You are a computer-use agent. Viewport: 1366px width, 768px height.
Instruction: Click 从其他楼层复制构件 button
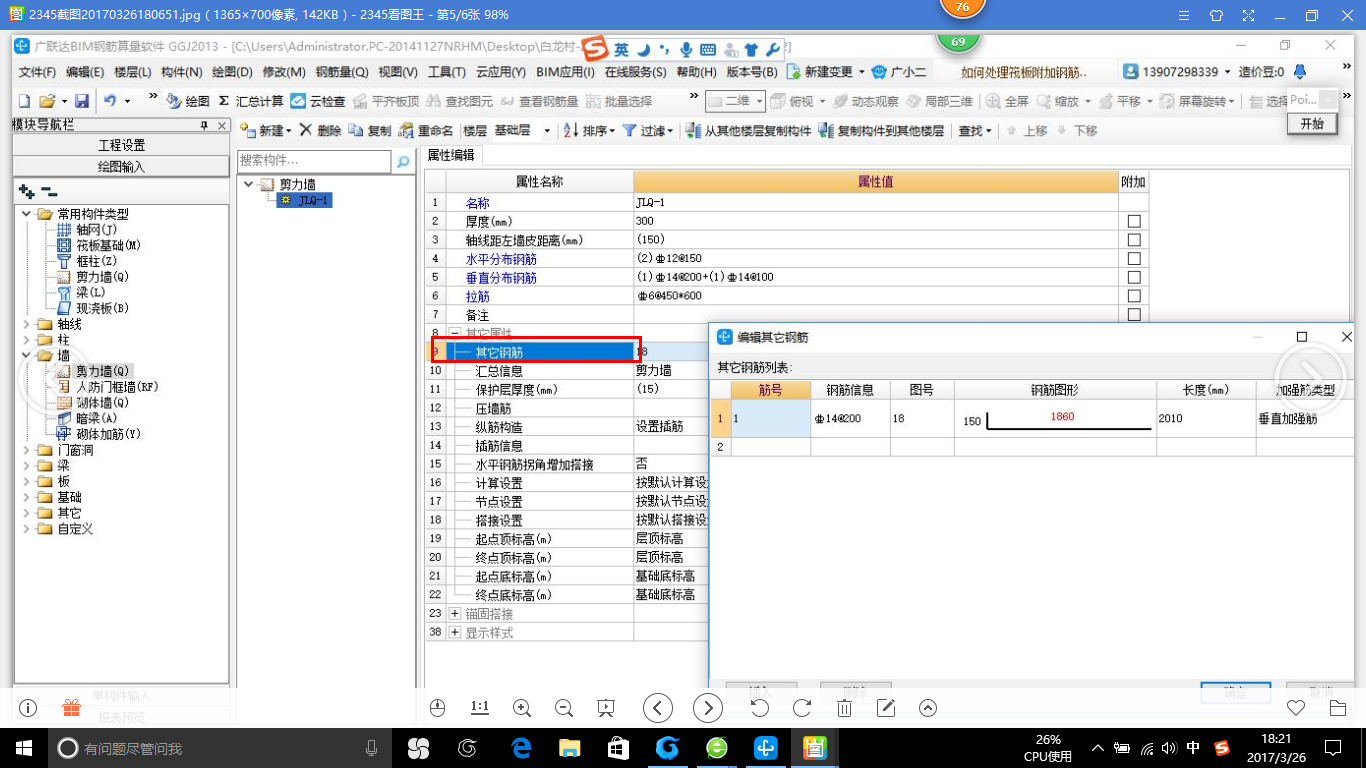(749, 131)
